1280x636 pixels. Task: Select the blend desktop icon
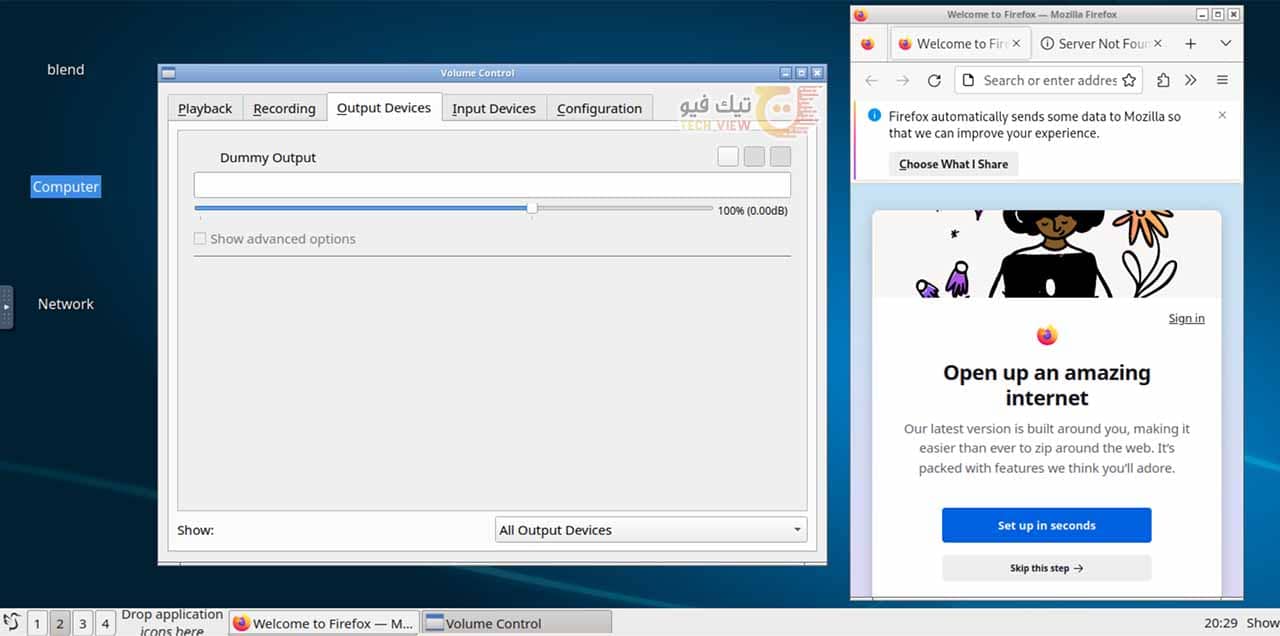pos(66,70)
